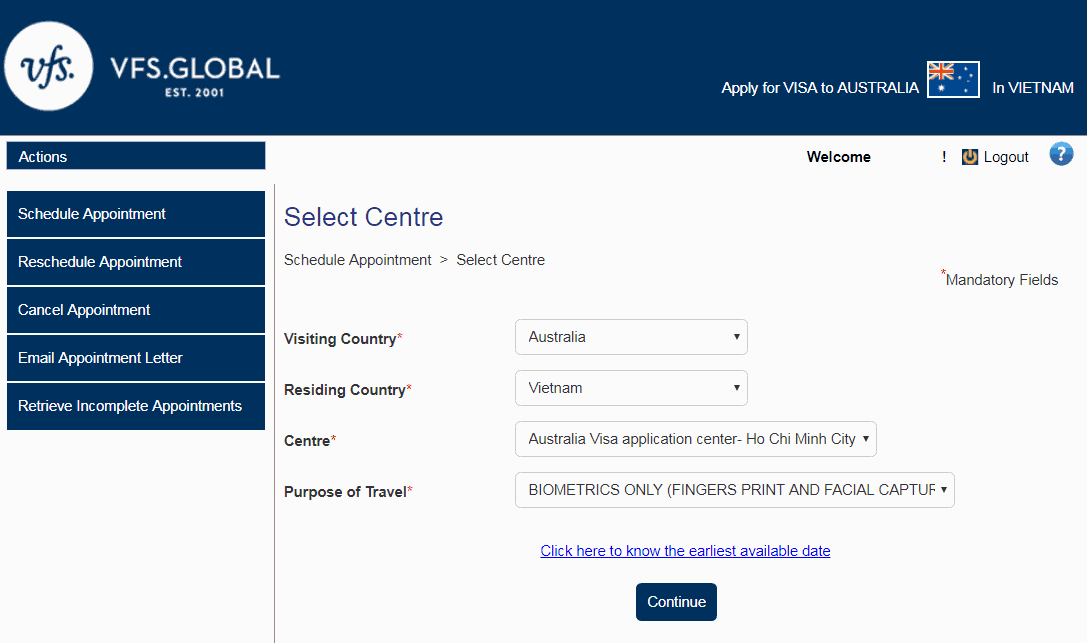Viewport: 1087px width, 643px height.
Task: Click the Mandatory Fields note
Action: click(999, 279)
